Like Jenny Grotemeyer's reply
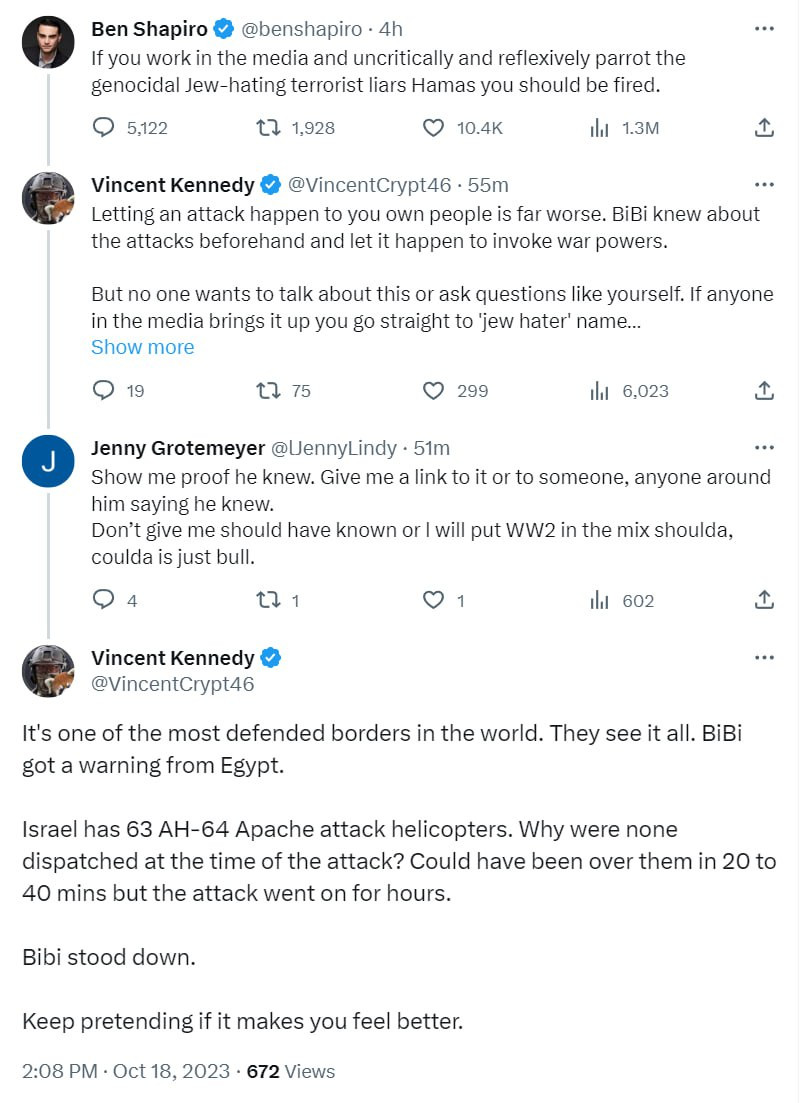This screenshot has width=803, height=1103. click(x=433, y=600)
